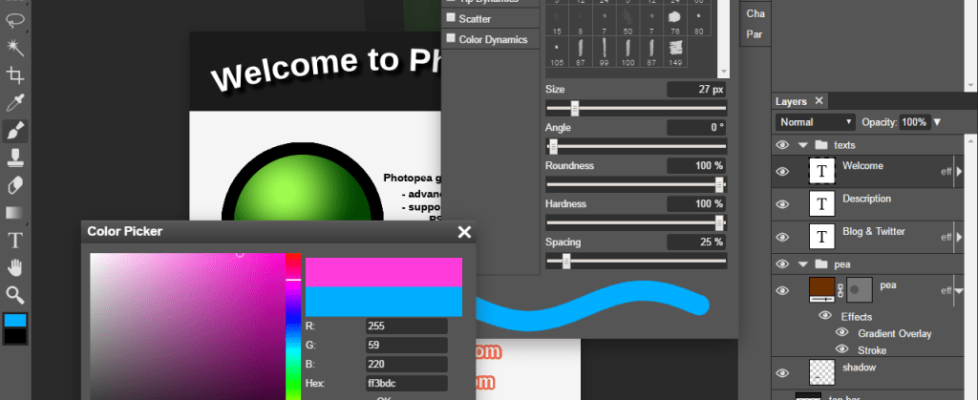Viewport: 978px width, 400px height.
Task: Collapse the texts group
Action: (x=803, y=145)
